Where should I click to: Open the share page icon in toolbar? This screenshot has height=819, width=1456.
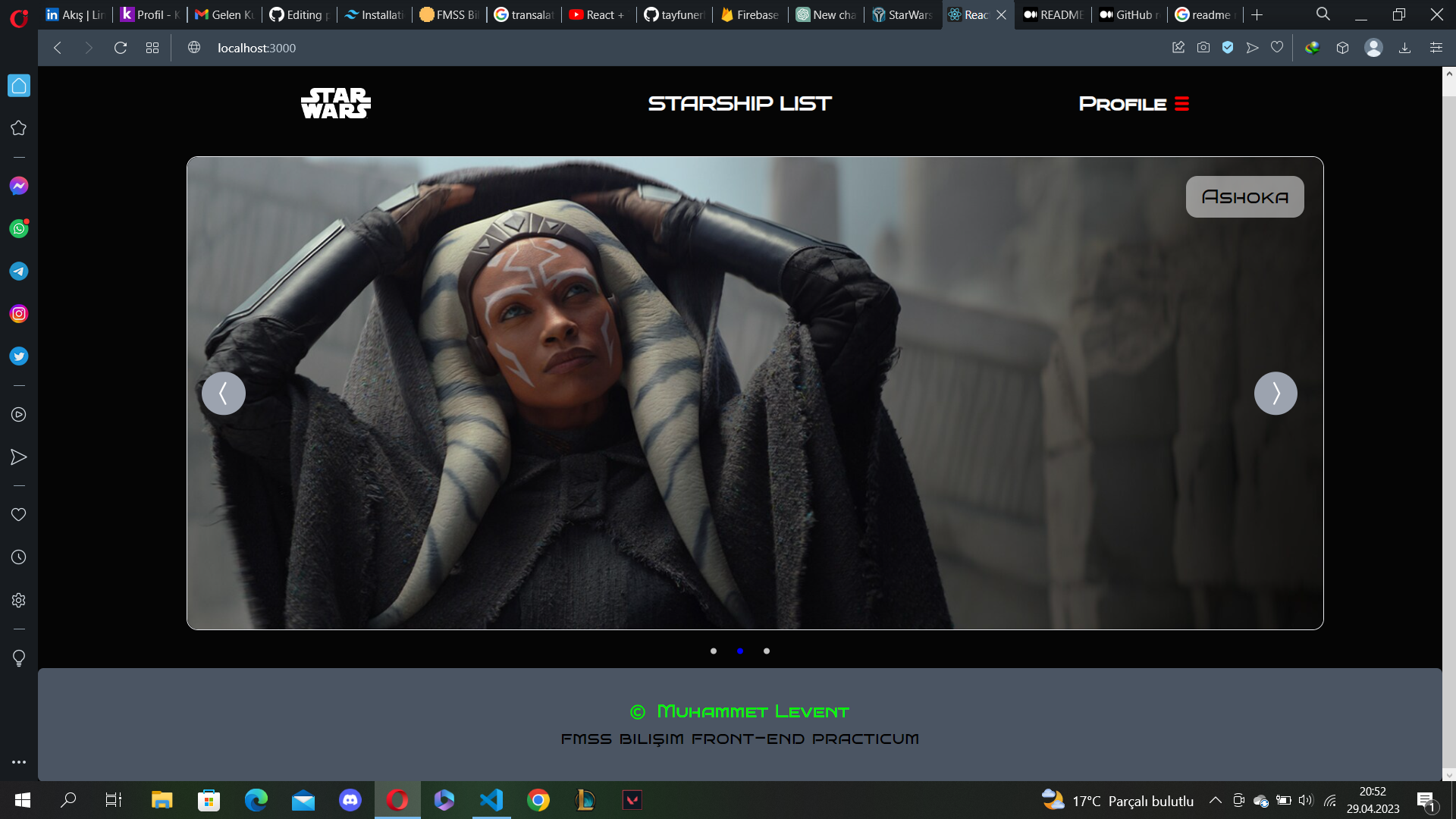pos(1178,48)
